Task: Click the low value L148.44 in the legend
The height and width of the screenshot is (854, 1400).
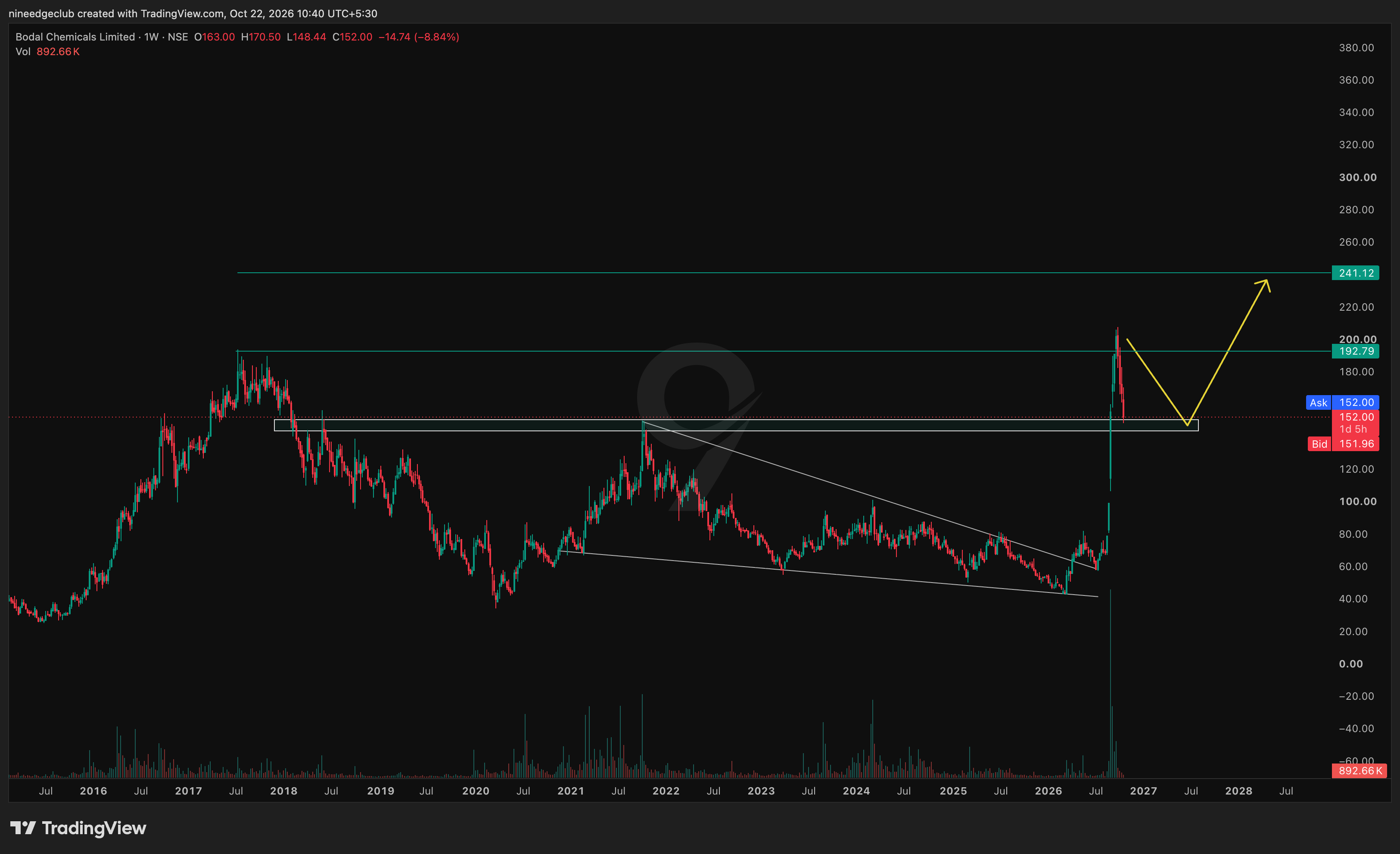Action: pos(306,37)
